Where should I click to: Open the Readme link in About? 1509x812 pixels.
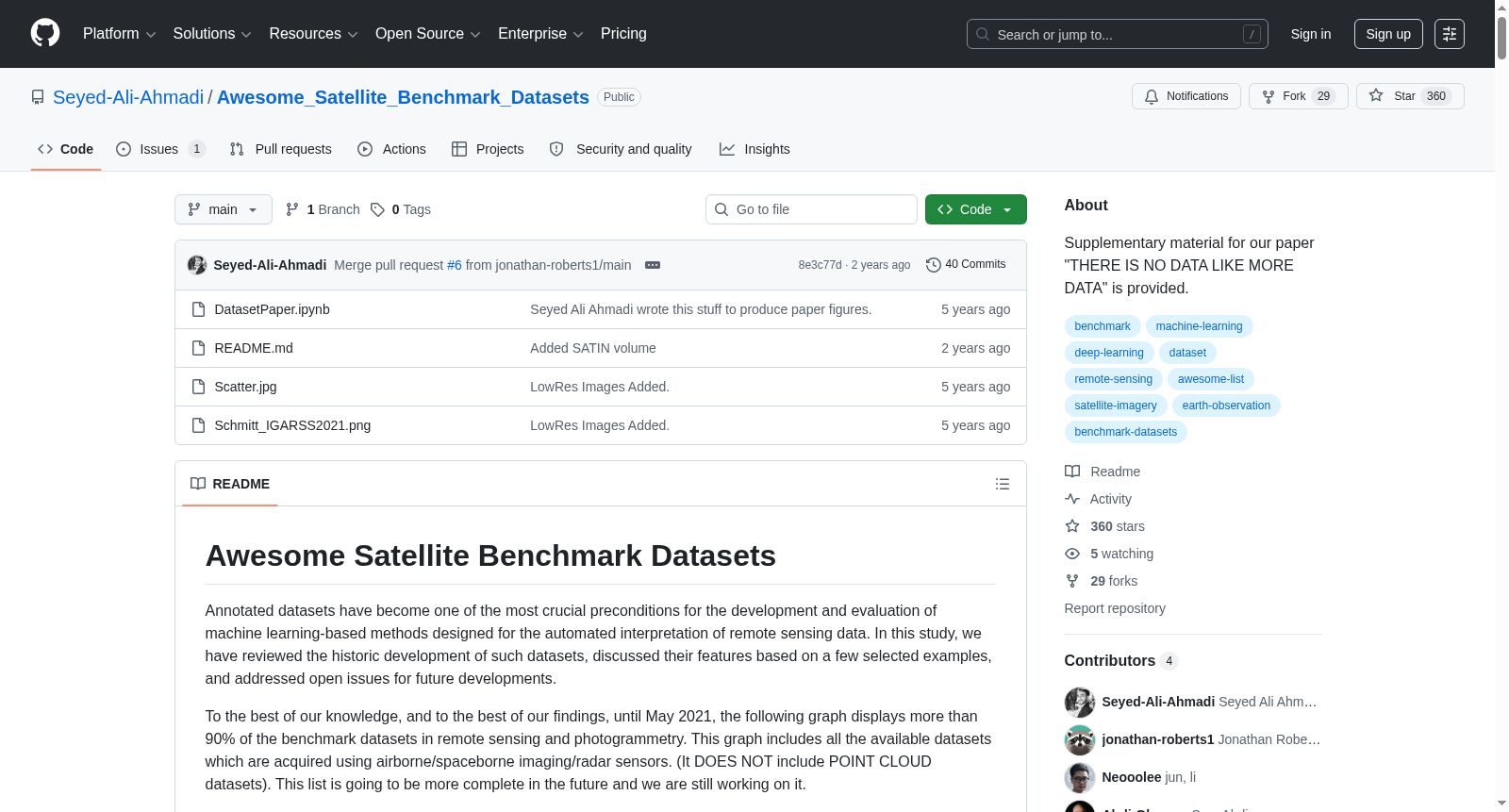pos(1103,472)
